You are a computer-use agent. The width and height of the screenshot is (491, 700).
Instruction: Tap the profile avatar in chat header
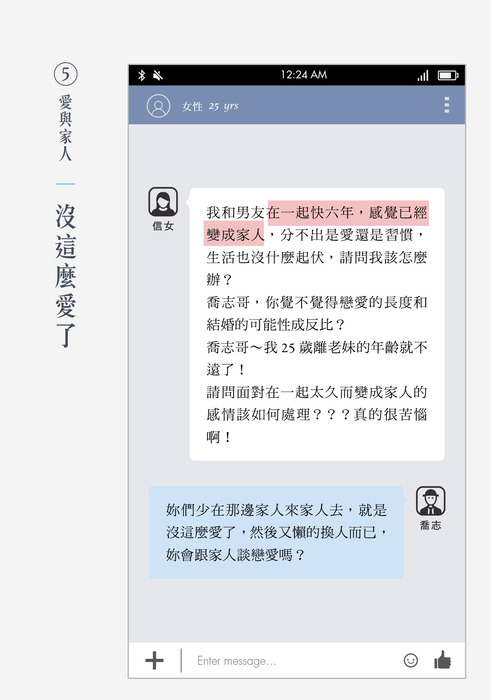(158, 106)
